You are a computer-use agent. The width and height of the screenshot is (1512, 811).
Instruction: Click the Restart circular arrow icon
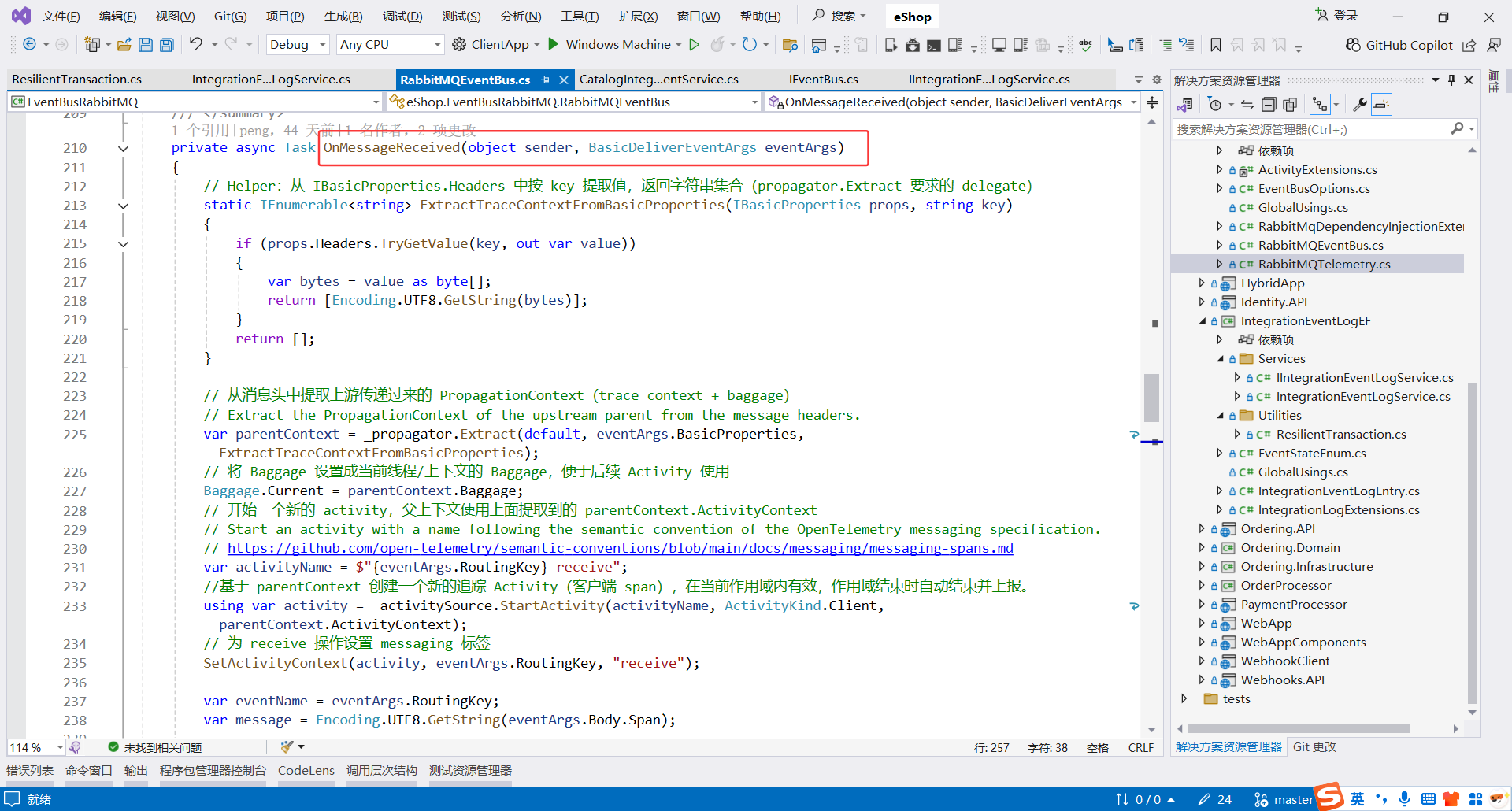pyautogui.click(x=750, y=45)
